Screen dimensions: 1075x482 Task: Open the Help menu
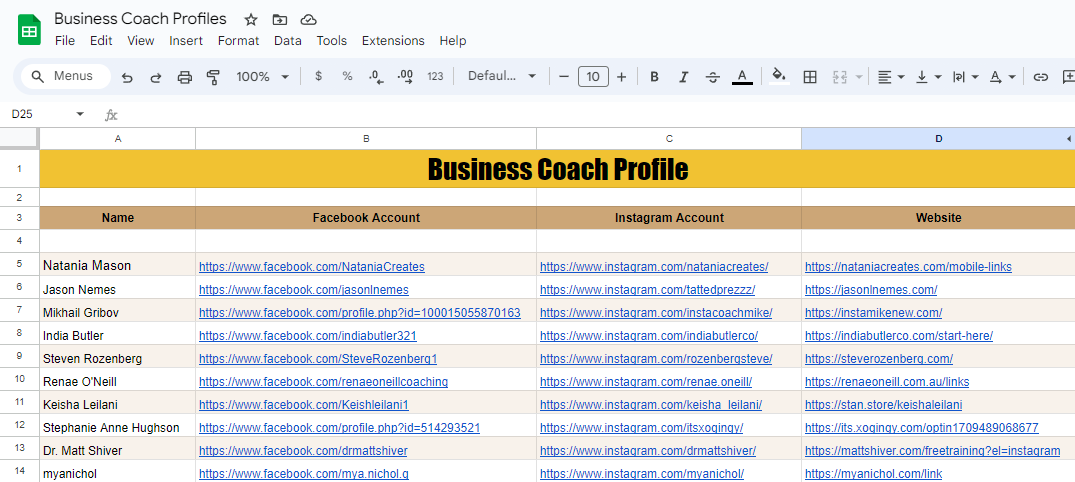(453, 41)
